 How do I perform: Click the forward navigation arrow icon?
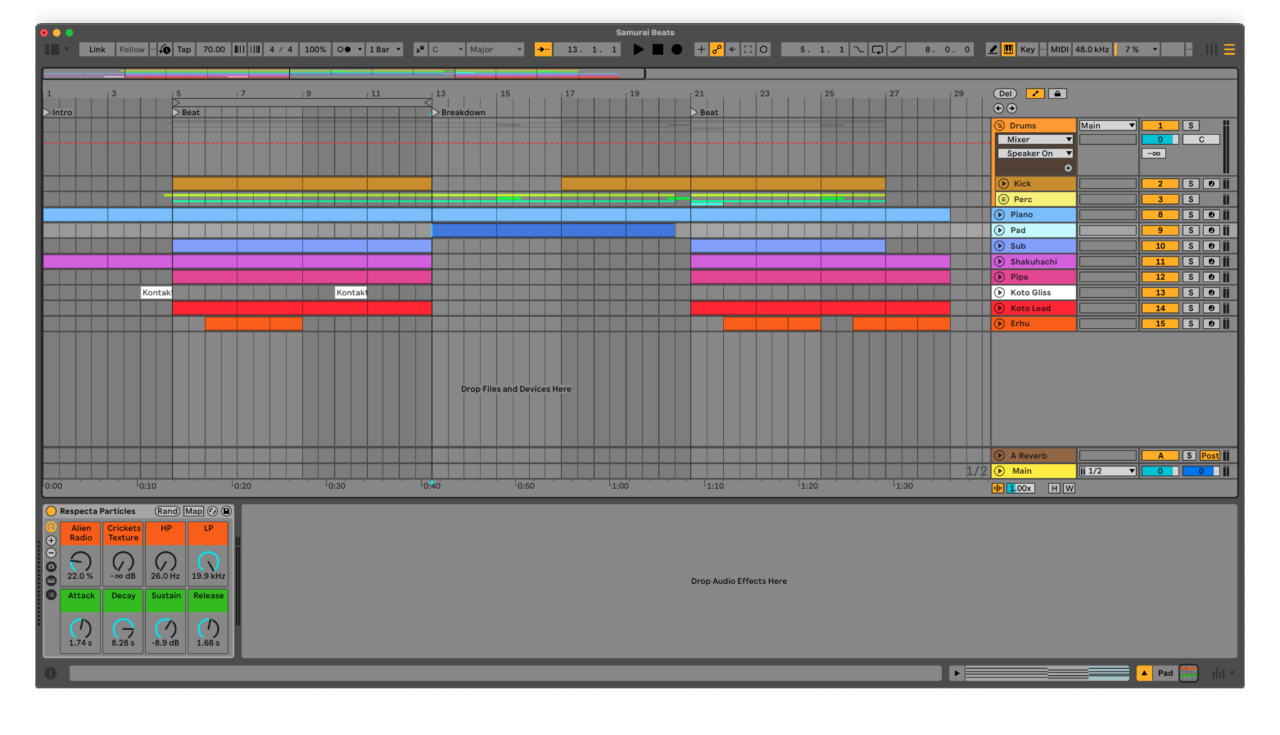click(x=1011, y=108)
